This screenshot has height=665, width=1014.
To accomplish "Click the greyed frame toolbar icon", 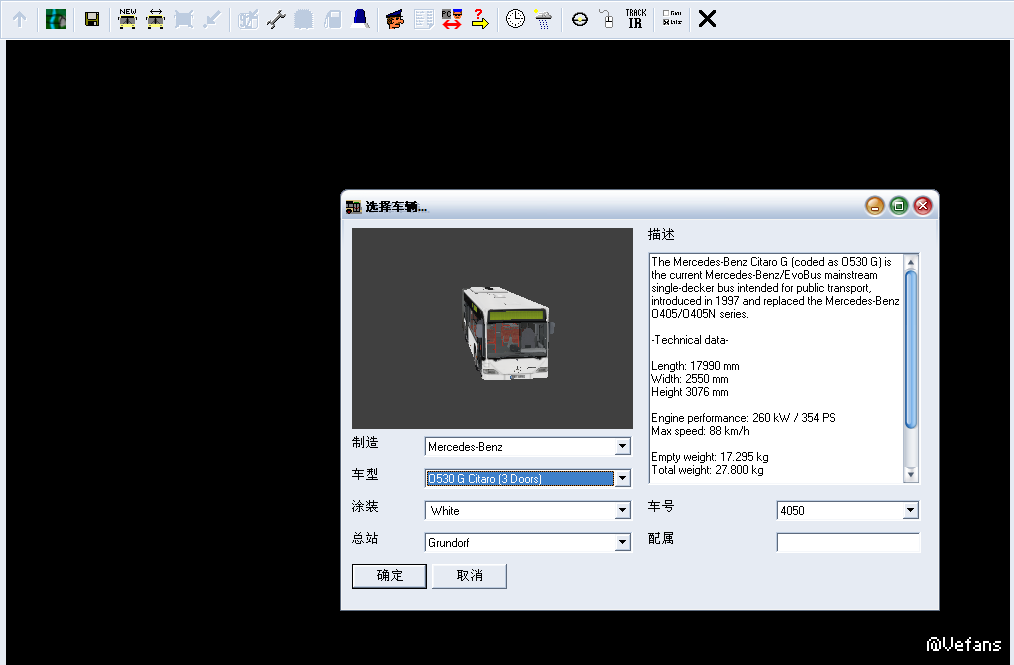I will pos(184,19).
